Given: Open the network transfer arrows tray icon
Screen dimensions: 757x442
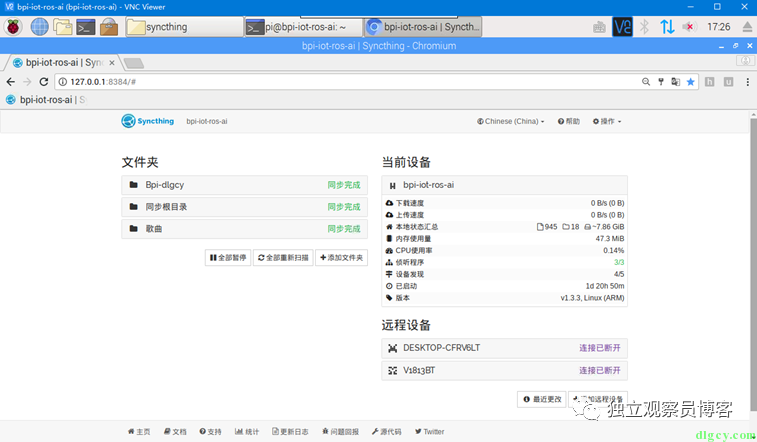Looking at the screenshot, I should 667,27.
